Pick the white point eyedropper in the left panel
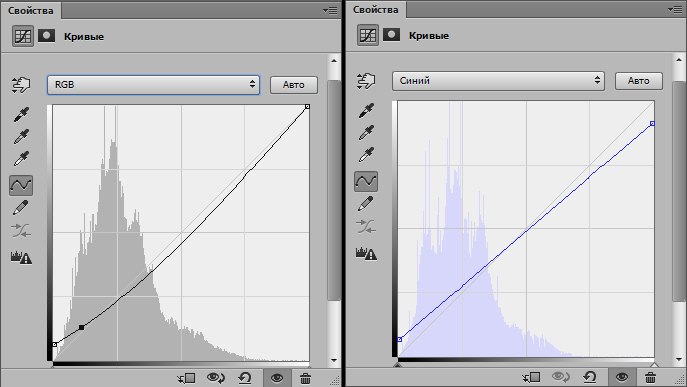 21,158
